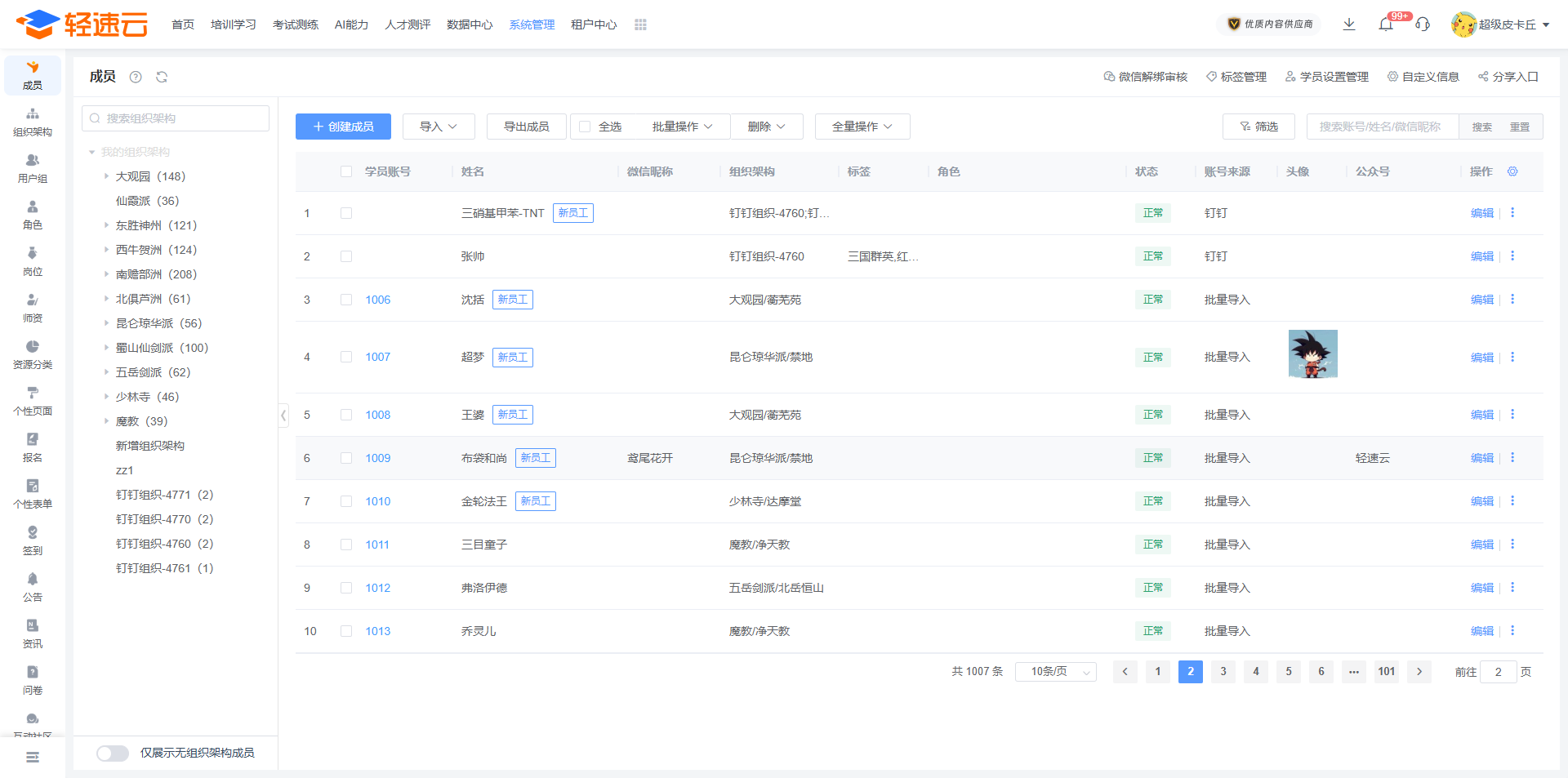Viewport: 1568px width, 778px height.
Task: Click the notification bell icon
Action: (1386, 24)
